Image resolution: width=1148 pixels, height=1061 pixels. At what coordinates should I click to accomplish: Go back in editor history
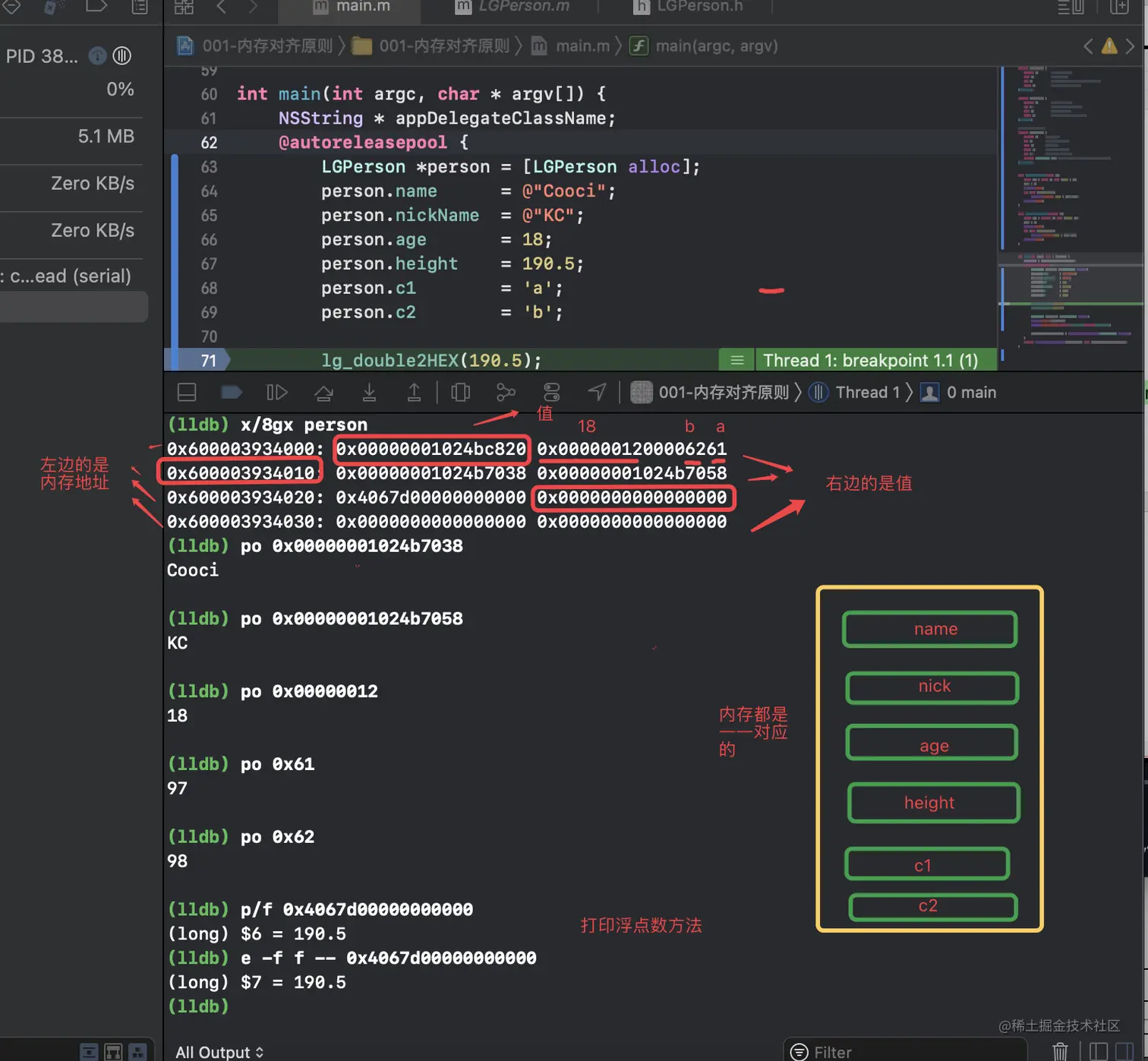point(221,7)
